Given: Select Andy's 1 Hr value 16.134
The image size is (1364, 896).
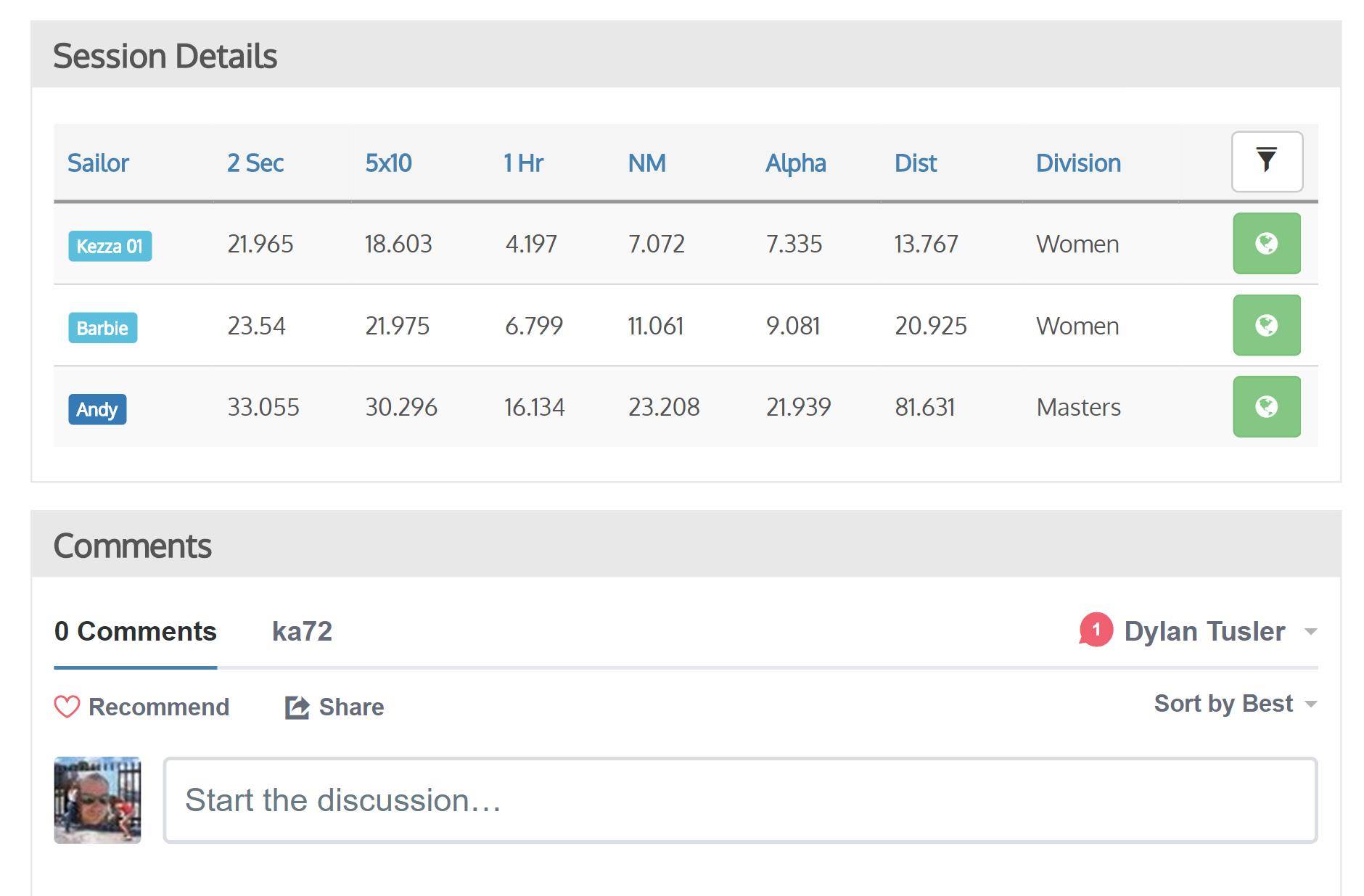Looking at the screenshot, I should point(534,407).
